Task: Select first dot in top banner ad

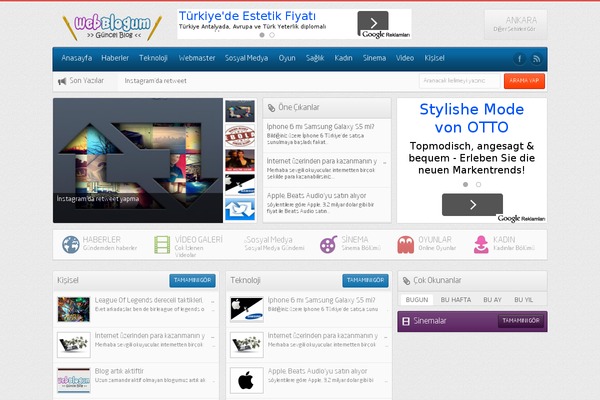Action: (x=262, y=35)
